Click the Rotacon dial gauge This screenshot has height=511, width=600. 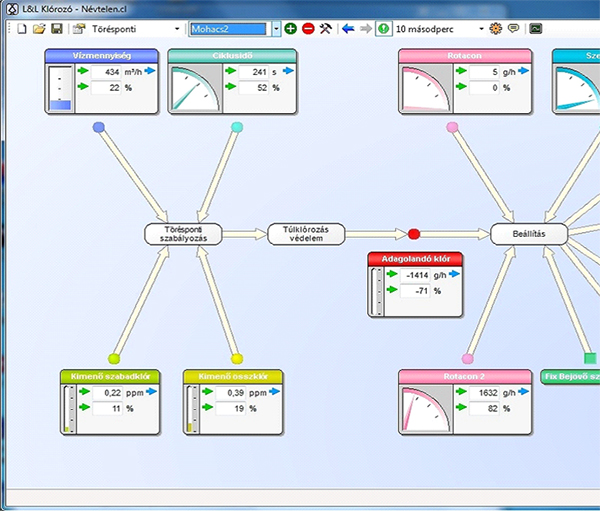pyautogui.click(x=426, y=88)
